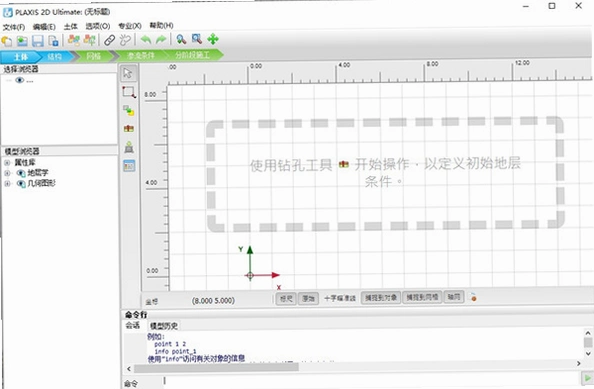Switch to the 模型历史 tab
Viewport: 594px width, 389px height.
[x=164, y=325]
